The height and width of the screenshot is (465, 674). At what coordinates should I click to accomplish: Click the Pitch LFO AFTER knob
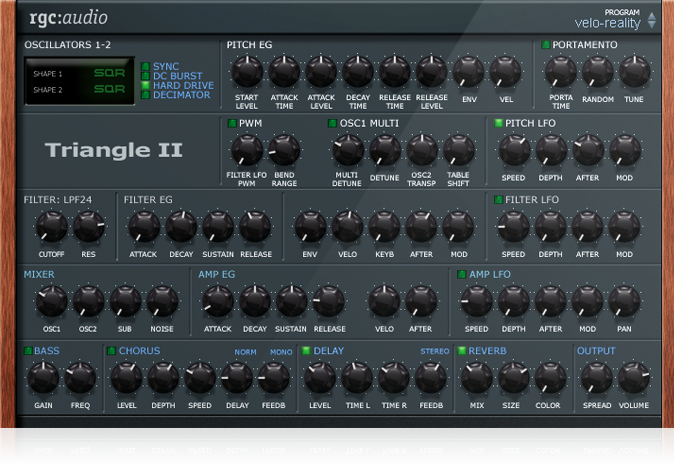[588, 150]
